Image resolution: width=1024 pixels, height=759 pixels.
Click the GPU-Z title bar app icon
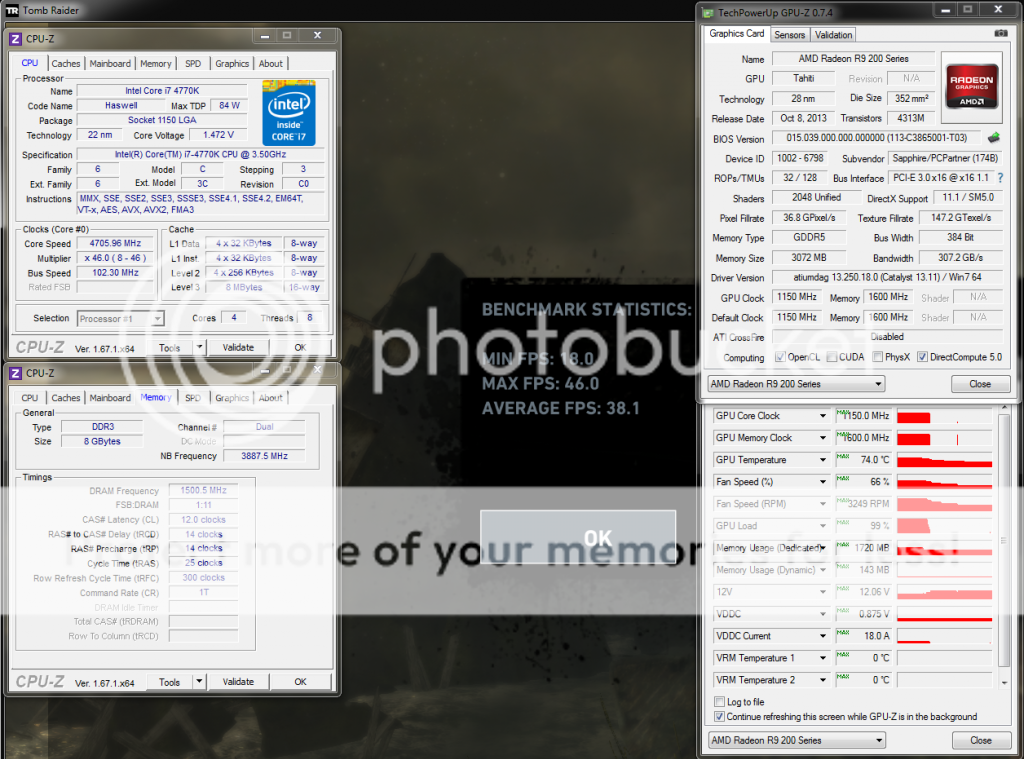[x=709, y=13]
